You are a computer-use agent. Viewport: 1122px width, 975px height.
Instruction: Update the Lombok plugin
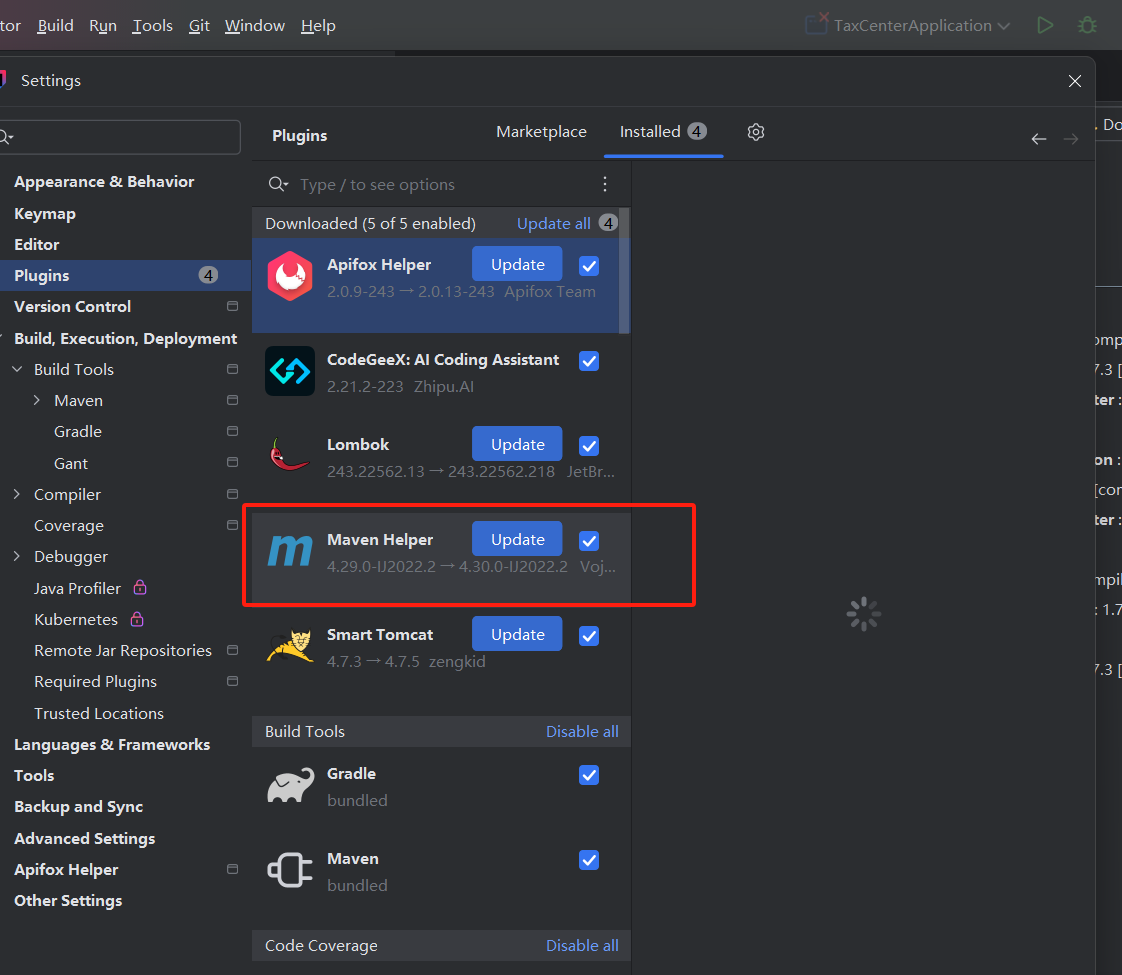pyautogui.click(x=517, y=444)
